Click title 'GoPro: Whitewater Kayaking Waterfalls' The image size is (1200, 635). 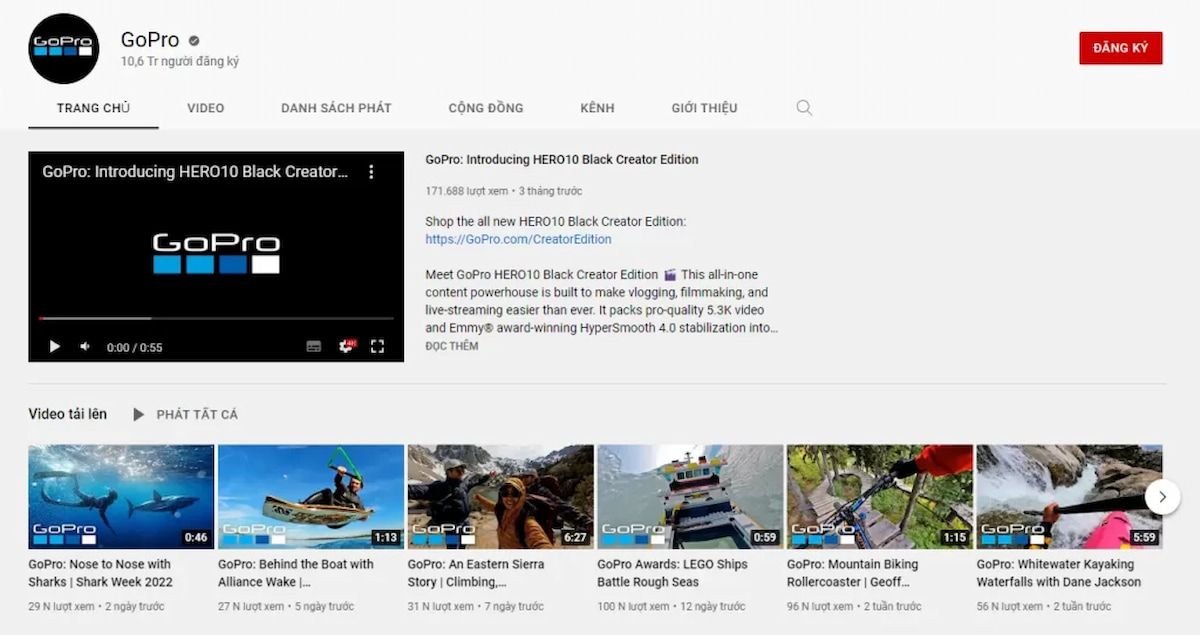1059,573
